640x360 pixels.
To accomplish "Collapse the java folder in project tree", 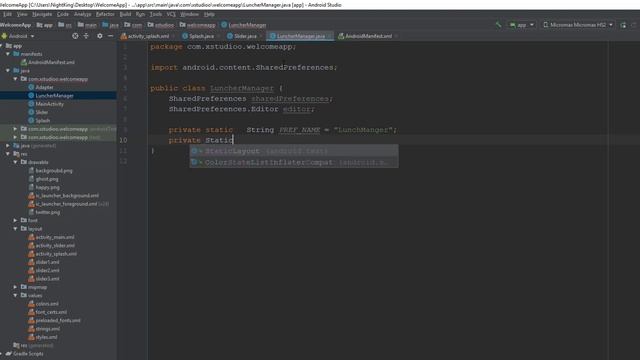I will (8, 71).
